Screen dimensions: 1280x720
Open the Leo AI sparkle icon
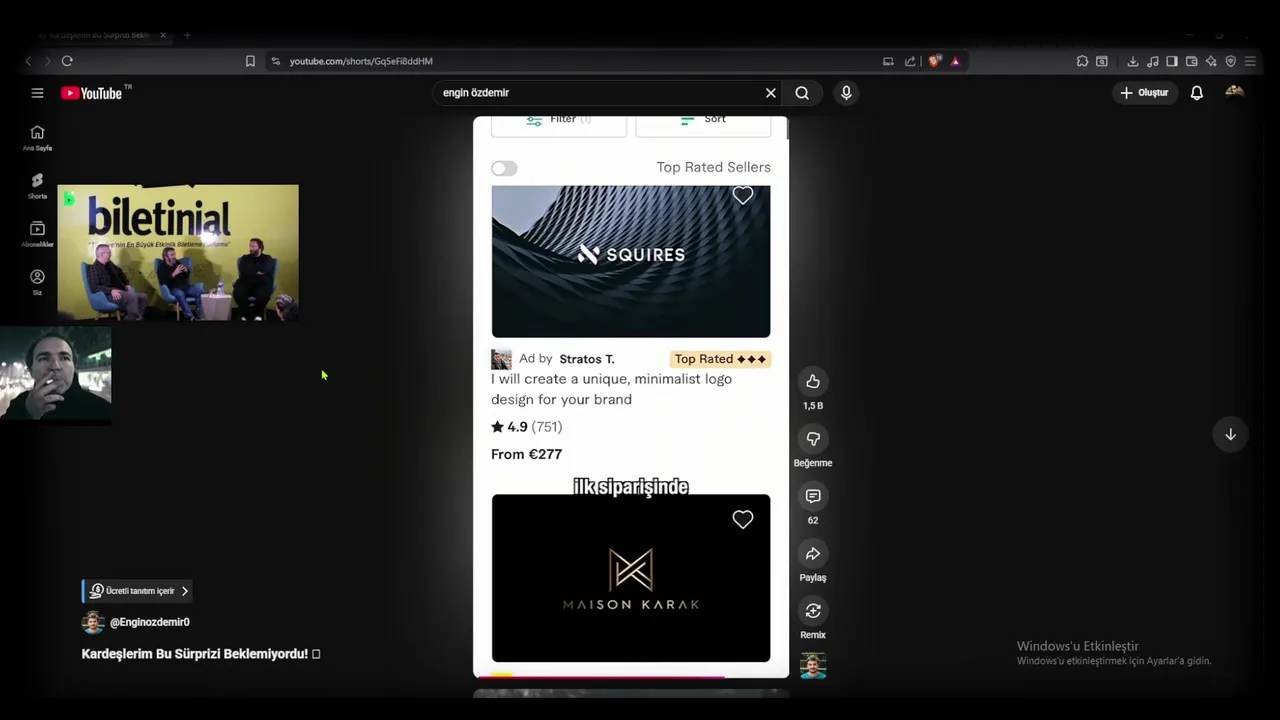tap(1211, 61)
